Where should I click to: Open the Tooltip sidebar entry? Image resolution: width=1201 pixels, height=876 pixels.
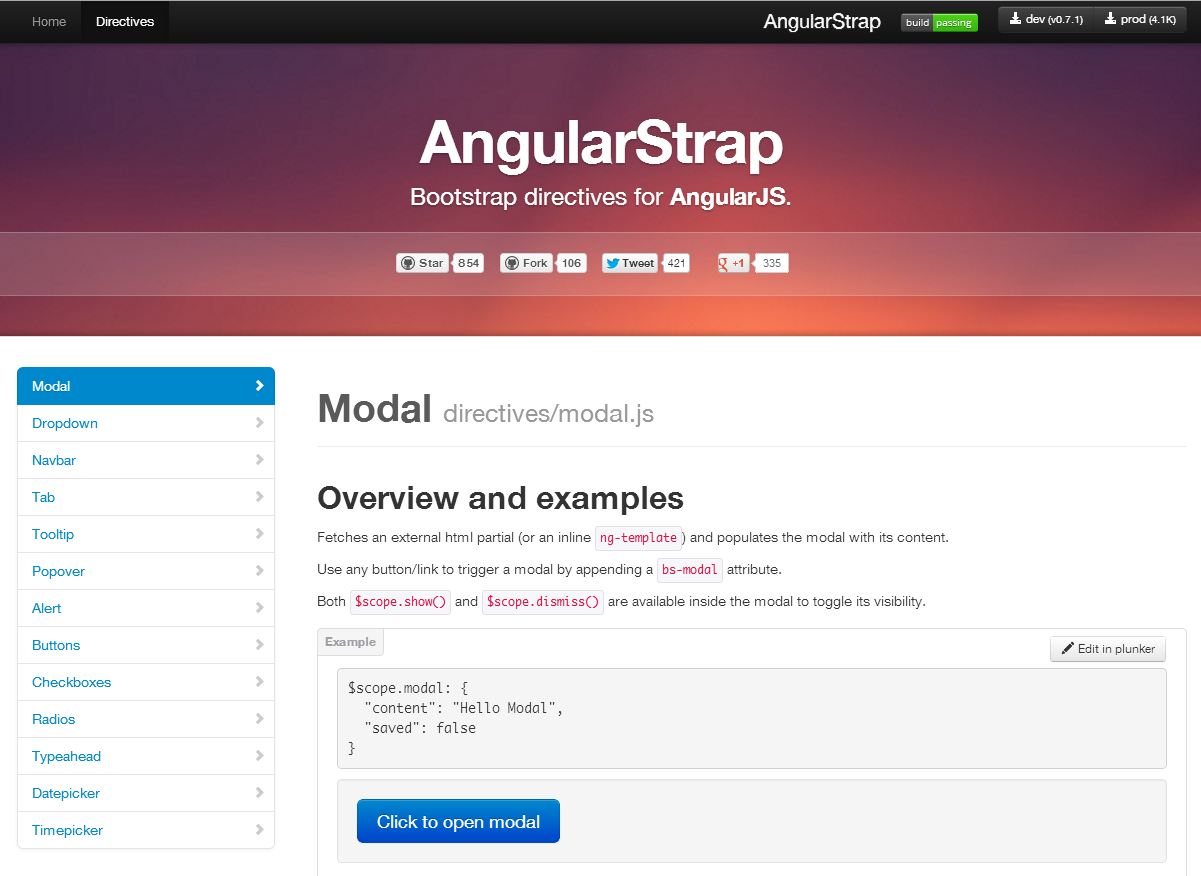pyautogui.click(x=146, y=534)
